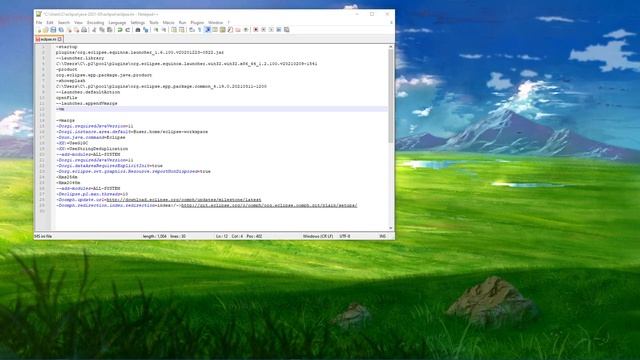Select the eclipse.ini document tab
The image size is (640, 360).
pyautogui.click(x=49, y=39)
